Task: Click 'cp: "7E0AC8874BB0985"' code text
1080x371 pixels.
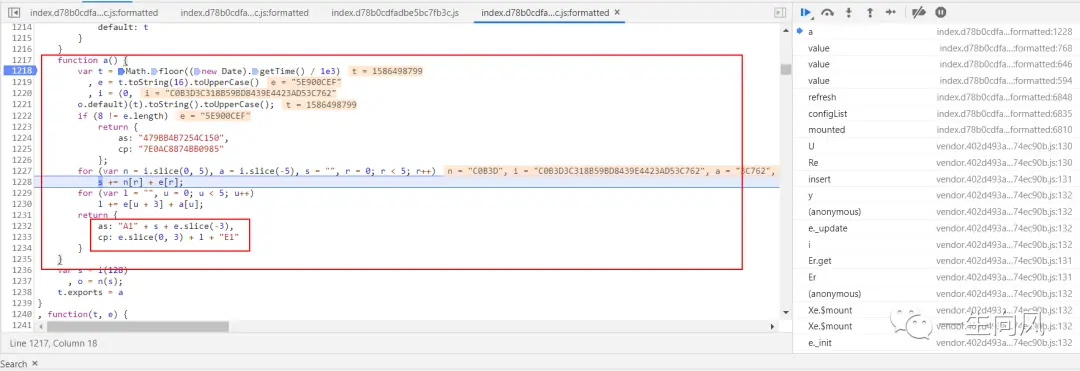Action: tap(170, 149)
